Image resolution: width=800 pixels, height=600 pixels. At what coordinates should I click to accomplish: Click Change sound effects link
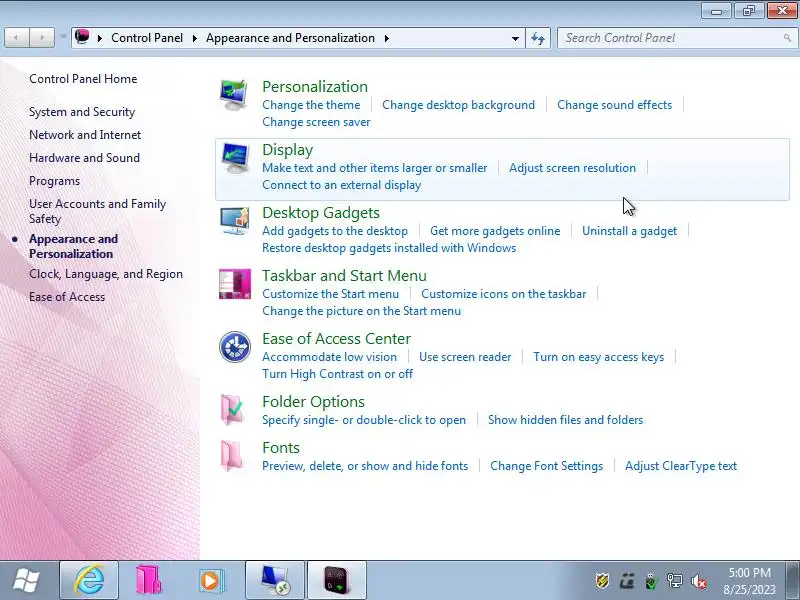tap(614, 105)
